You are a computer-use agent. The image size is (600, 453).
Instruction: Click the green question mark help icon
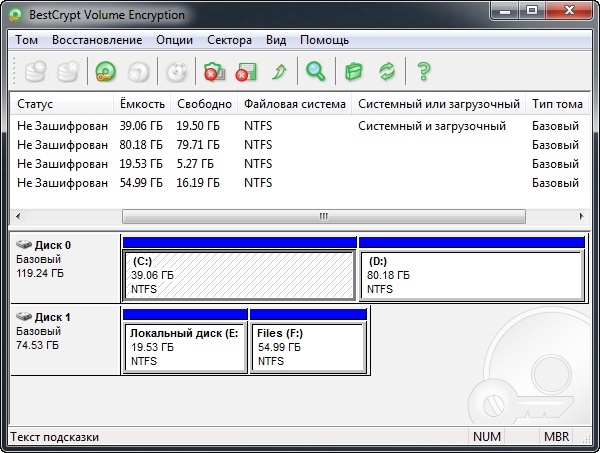pos(423,71)
